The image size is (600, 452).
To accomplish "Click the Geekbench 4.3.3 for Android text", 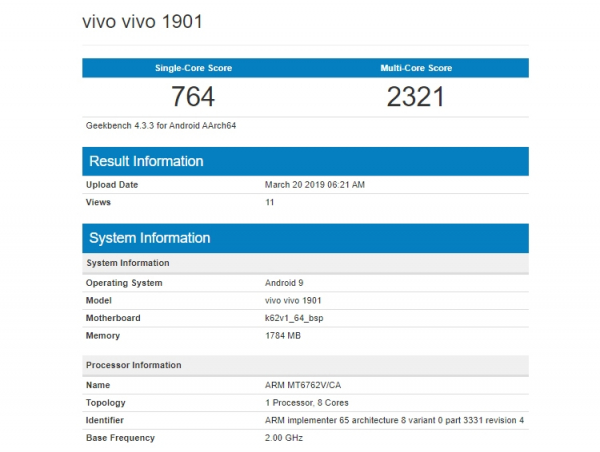I will point(162,126).
